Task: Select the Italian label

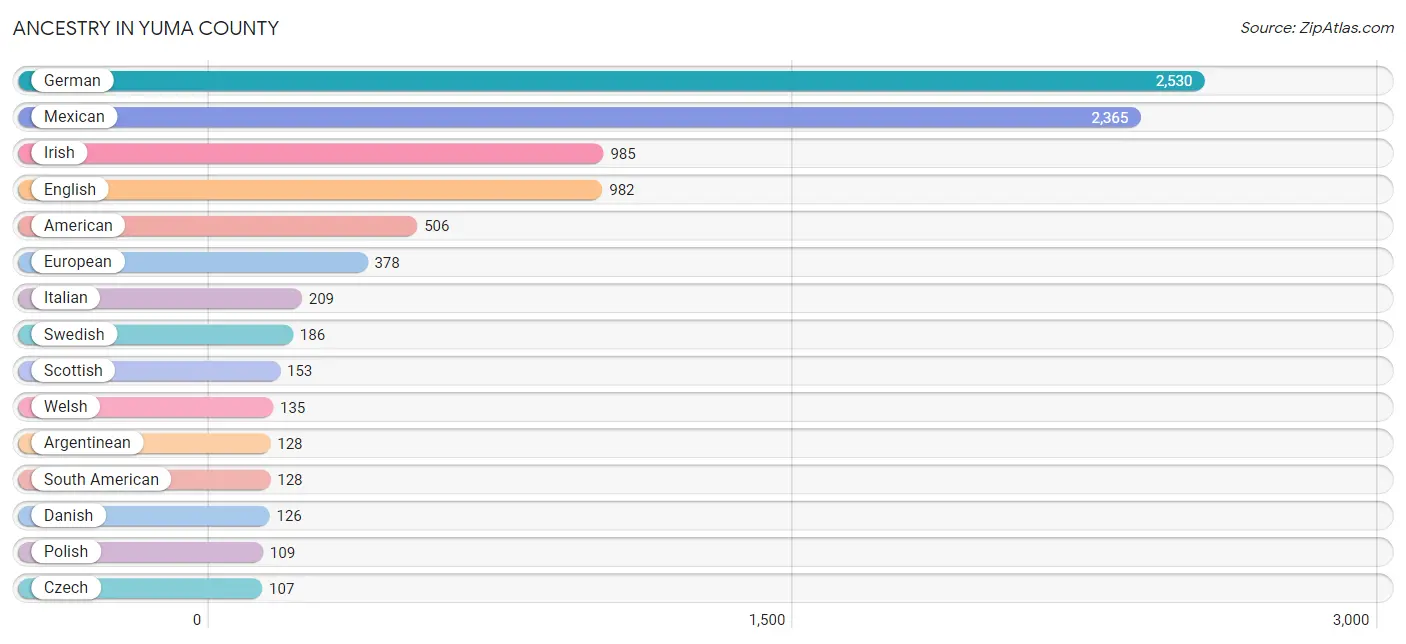Action: click(x=66, y=298)
